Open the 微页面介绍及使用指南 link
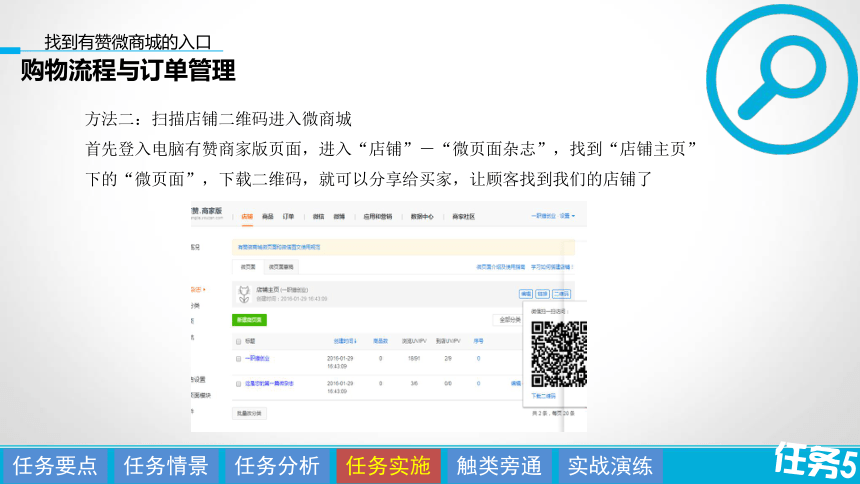 tap(501, 267)
